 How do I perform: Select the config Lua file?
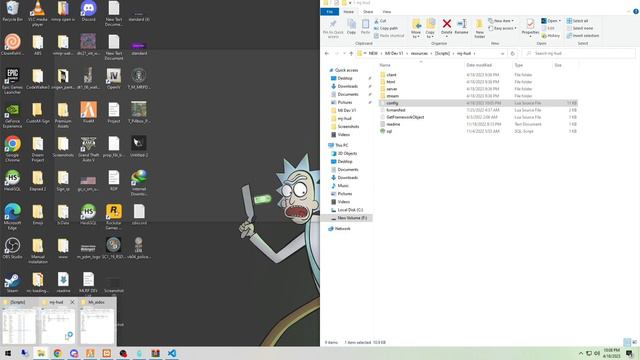pyautogui.click(x=478, y=103)
